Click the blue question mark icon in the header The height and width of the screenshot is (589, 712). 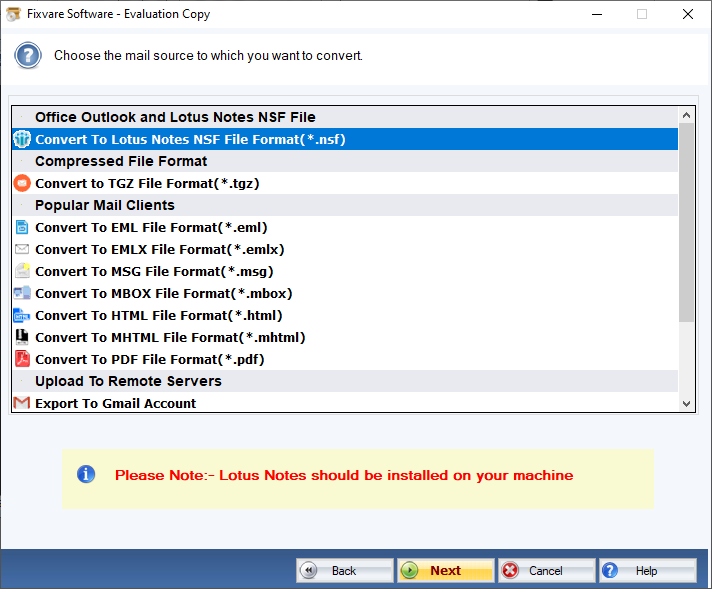pyautogui.click(x=28, y=55)
